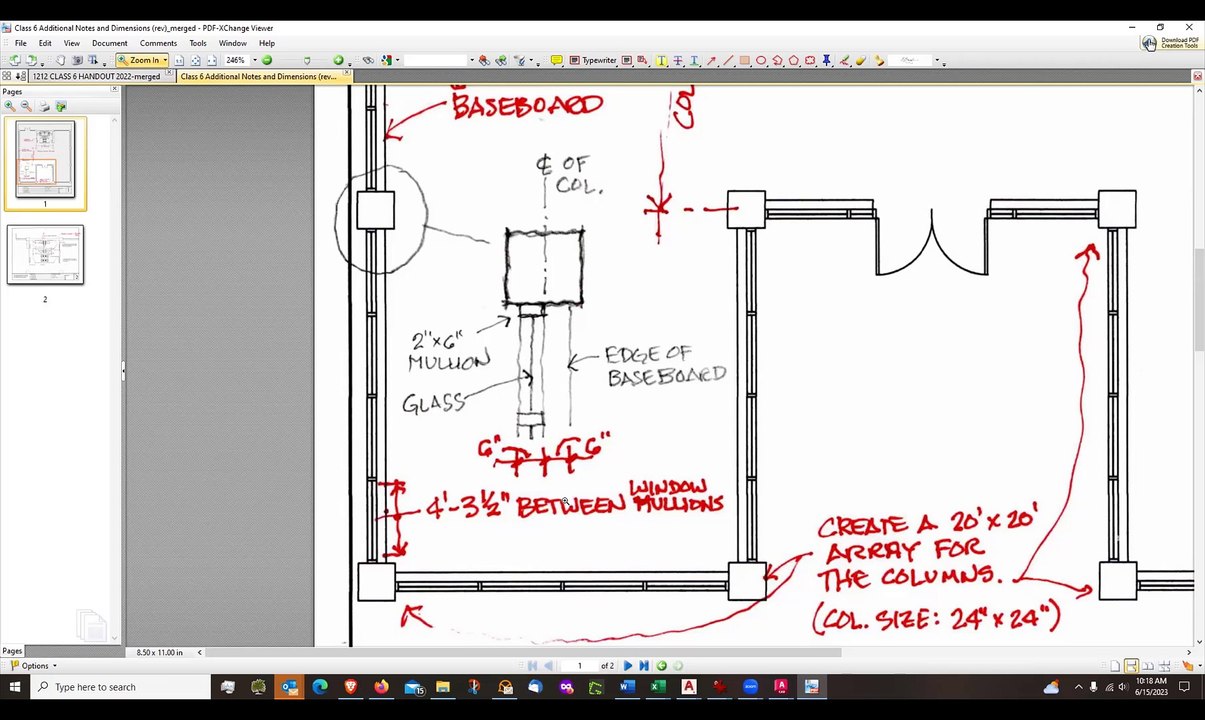1205x720 pixels.
Task: Open the search box dropdown arrow
Action: pos(472,60)
